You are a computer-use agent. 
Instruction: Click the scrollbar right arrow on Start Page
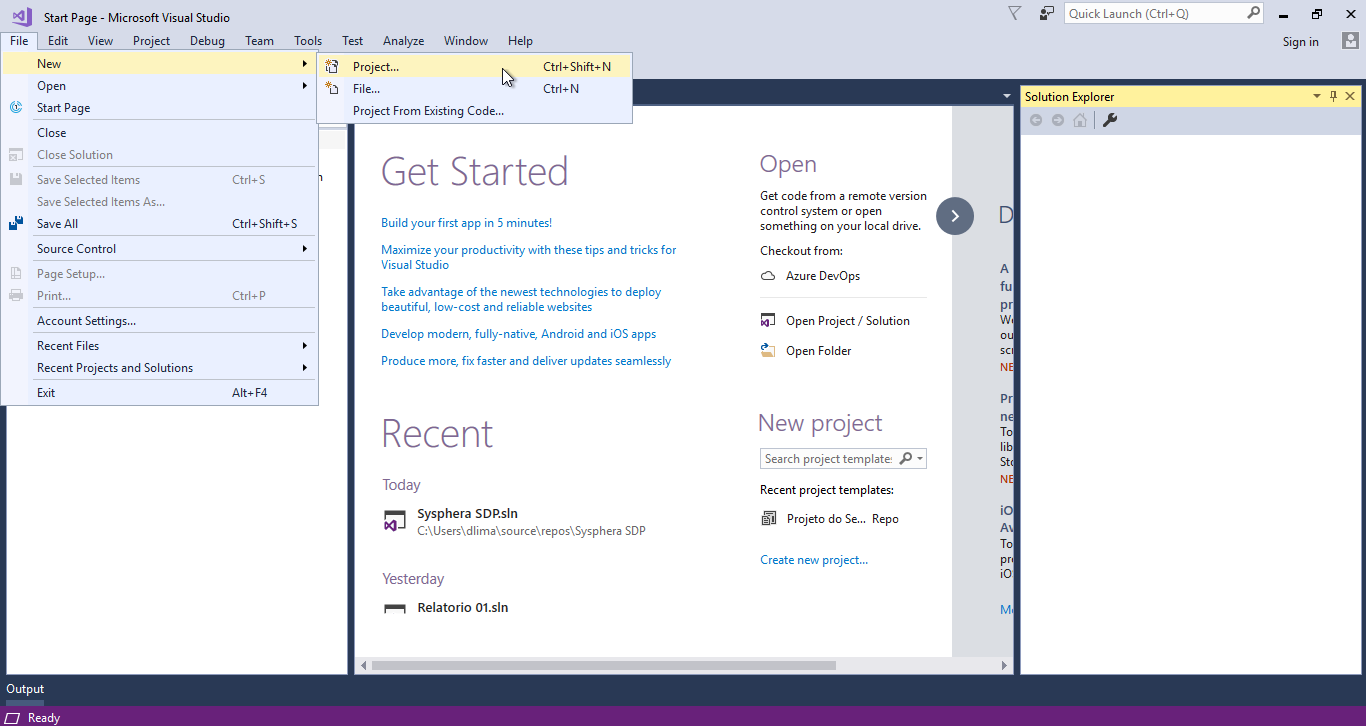[1005, 665]
